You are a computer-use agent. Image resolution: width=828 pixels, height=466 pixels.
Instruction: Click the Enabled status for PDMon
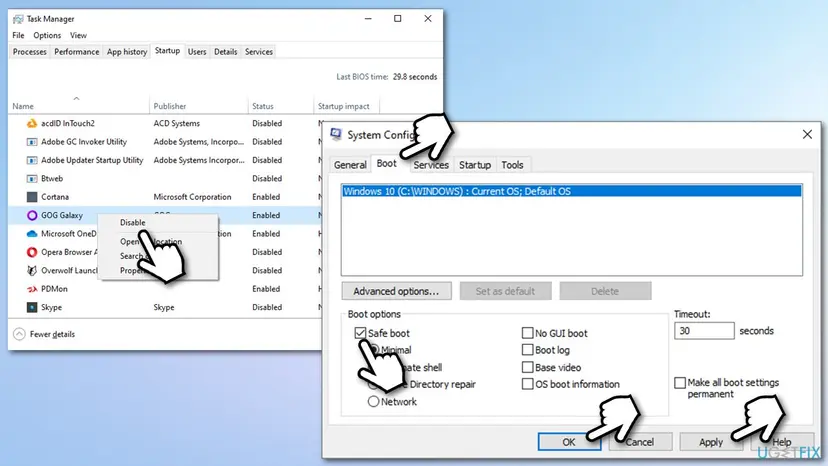click(266, 289)
